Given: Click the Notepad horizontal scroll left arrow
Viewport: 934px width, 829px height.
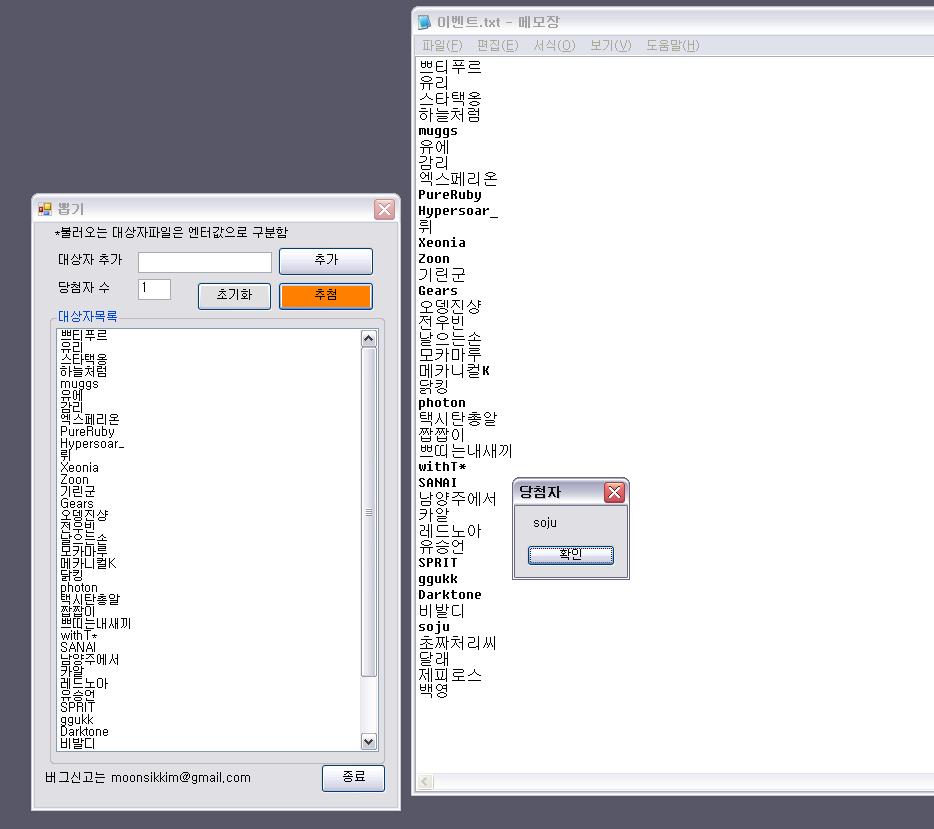Looking at the screenshot, I should point(425,781).
